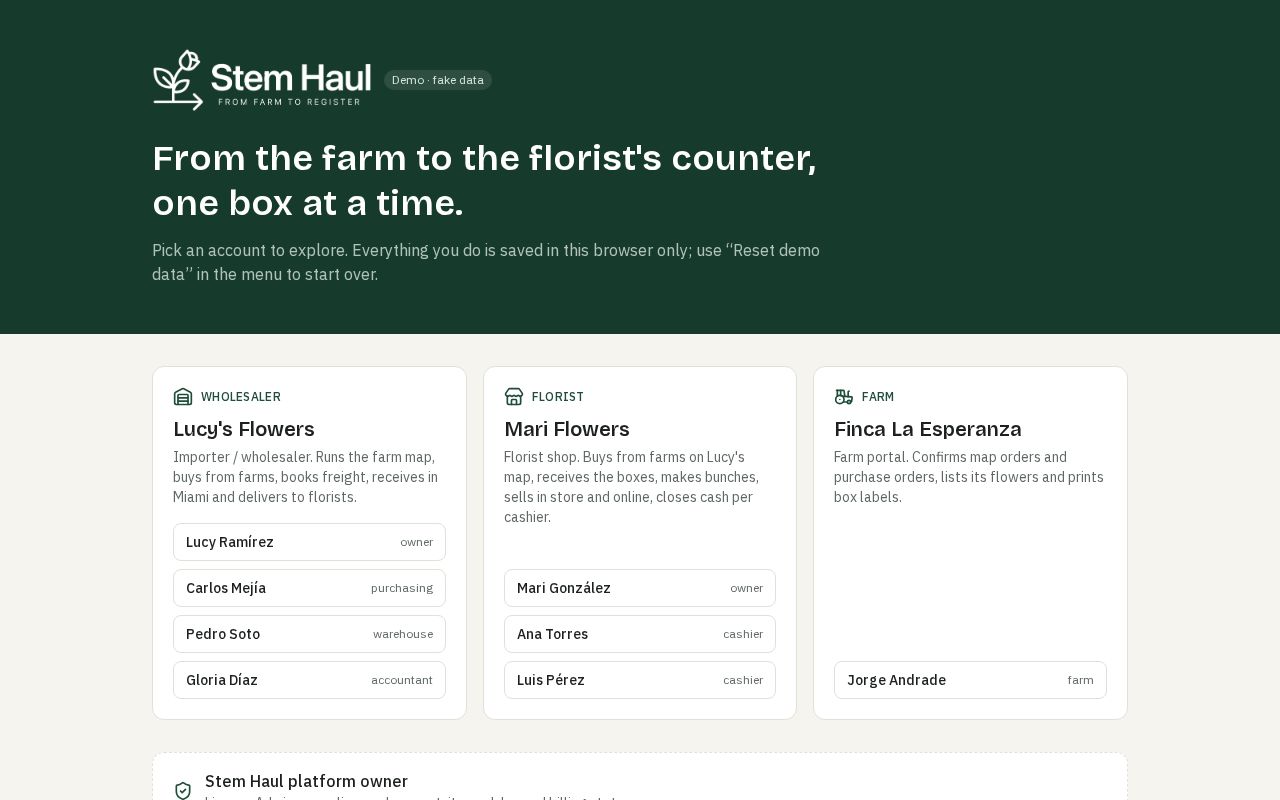Select Luis Pérez cashier account
The width and height of the screenshot is (1280, 800).
[640, 680]
